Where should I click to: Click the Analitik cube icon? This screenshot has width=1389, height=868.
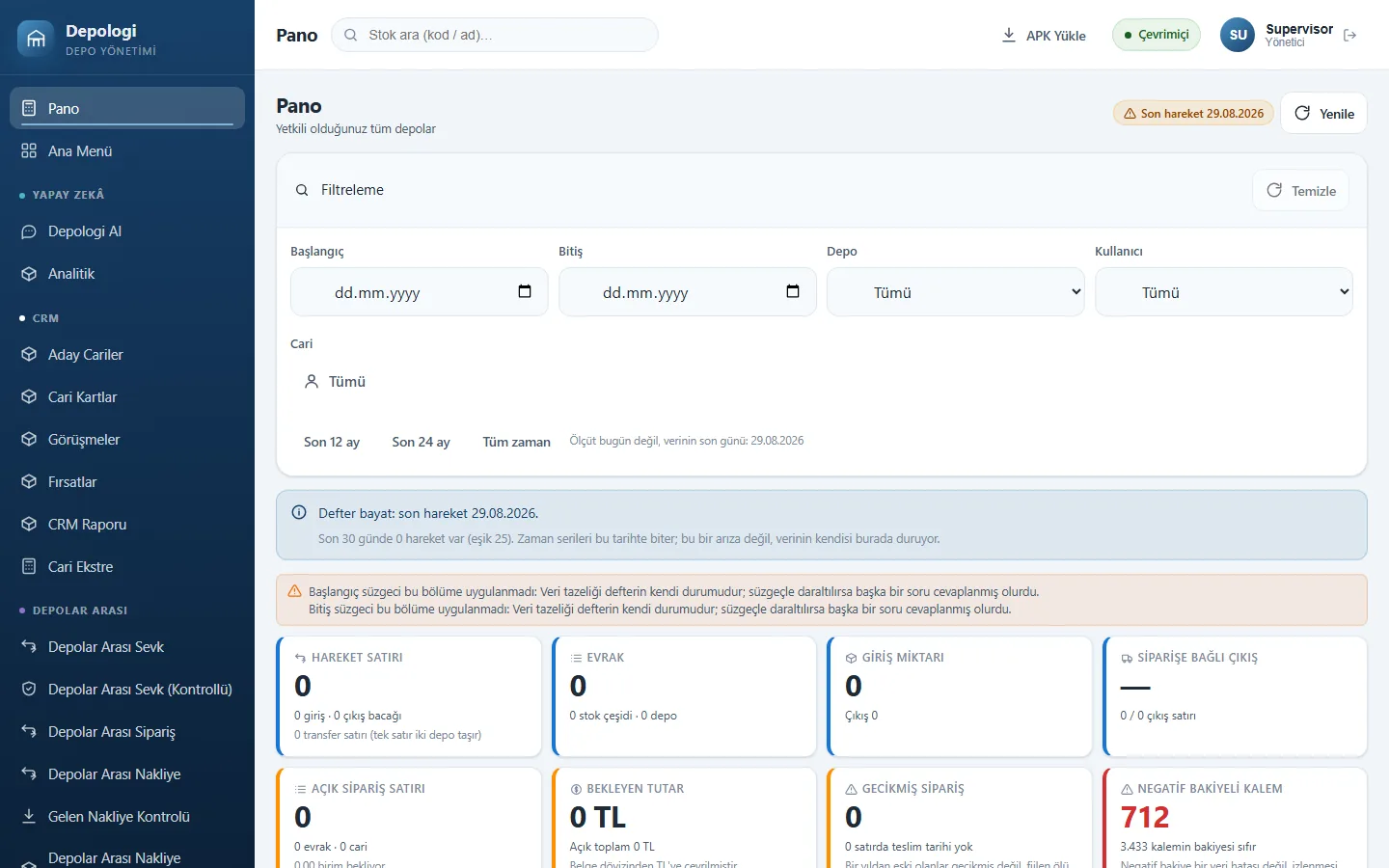[29, 274]
